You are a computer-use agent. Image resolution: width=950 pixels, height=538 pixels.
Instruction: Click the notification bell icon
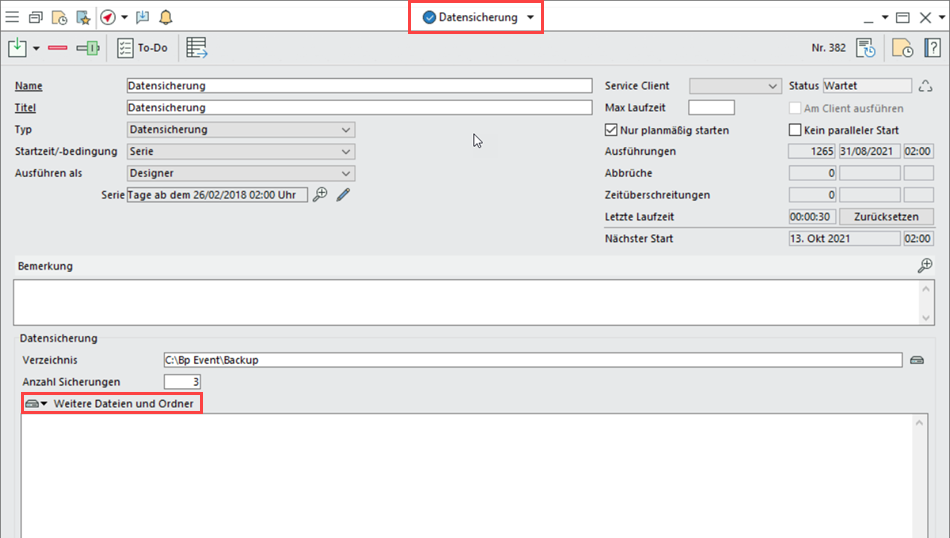tap(165, 17)
